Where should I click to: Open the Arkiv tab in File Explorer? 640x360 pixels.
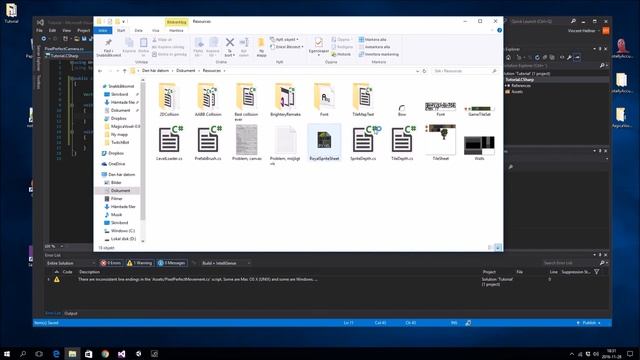[103, 31]
